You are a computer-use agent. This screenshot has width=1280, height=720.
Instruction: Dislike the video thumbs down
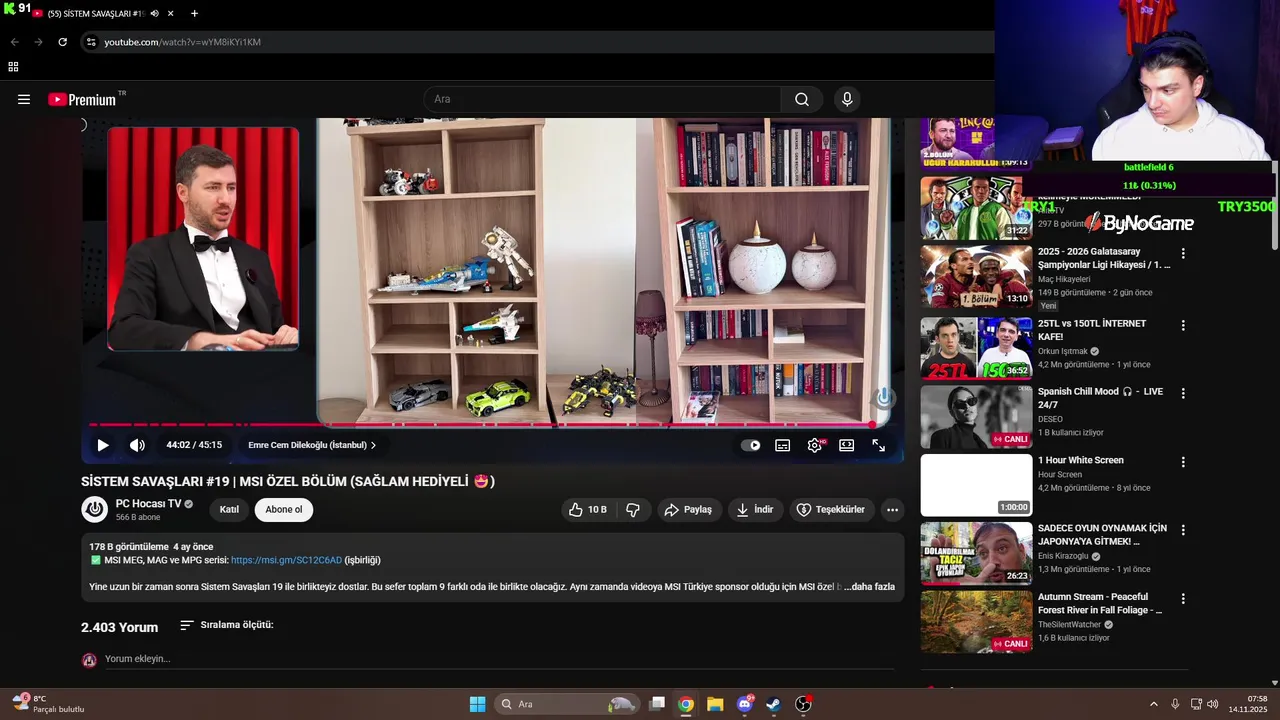[633, 509]
